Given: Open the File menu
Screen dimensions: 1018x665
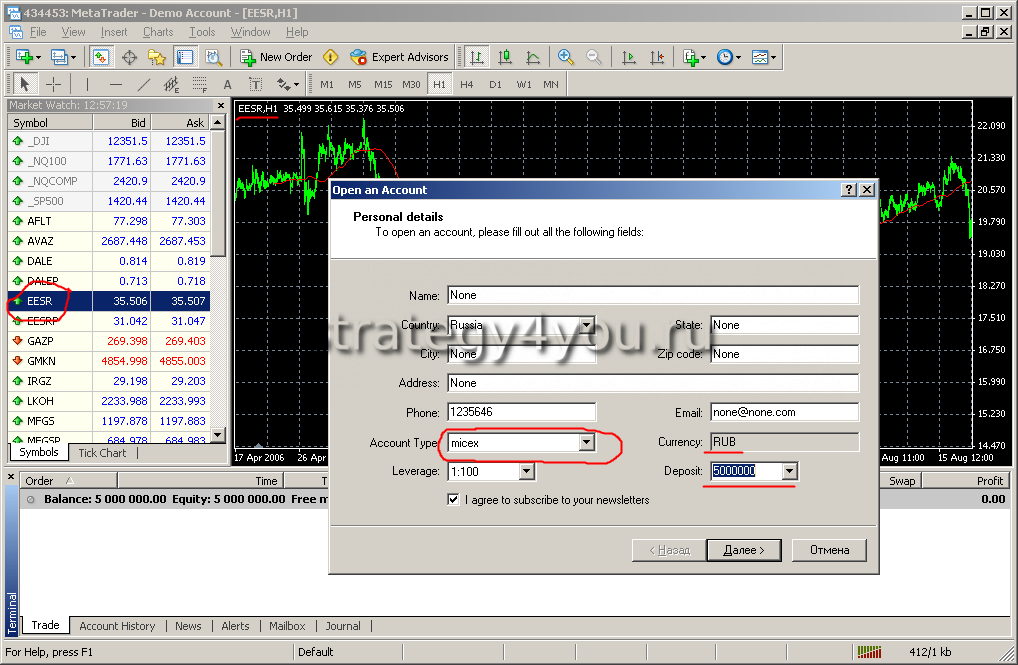Looking at the screenshot, I should tap(38, 32).
